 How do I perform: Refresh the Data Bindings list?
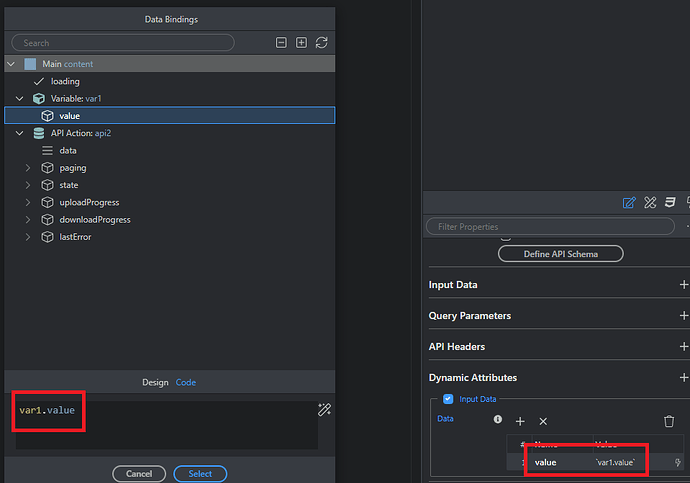pos(321,43)
